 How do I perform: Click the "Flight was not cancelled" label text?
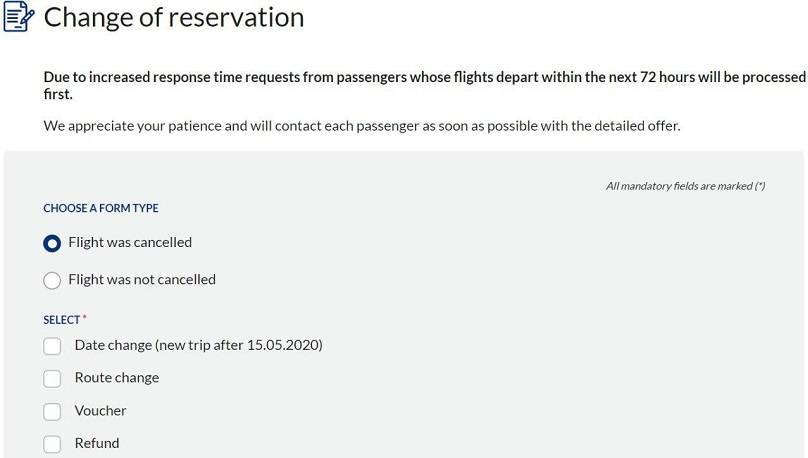[142, 280]
